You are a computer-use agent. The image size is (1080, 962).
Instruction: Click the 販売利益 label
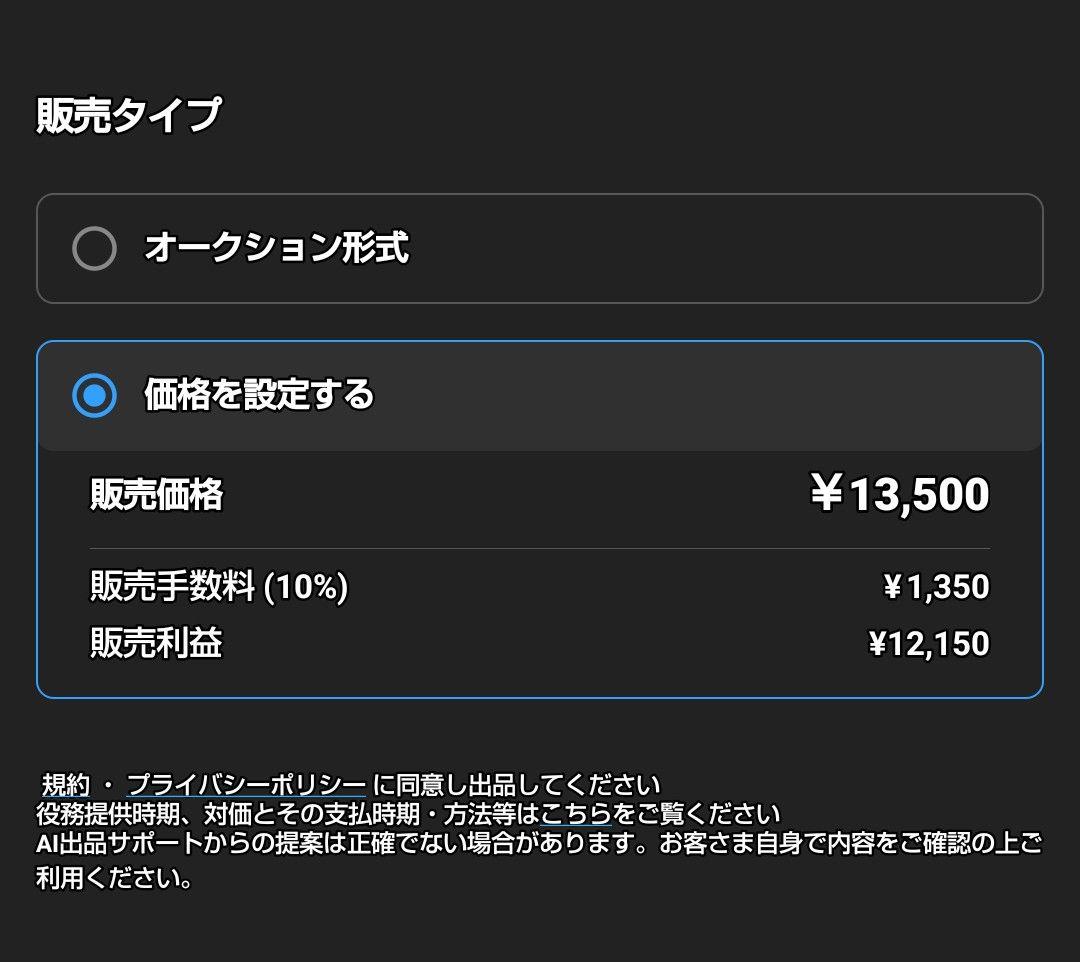pyautogui.click(x=156, y=644)
